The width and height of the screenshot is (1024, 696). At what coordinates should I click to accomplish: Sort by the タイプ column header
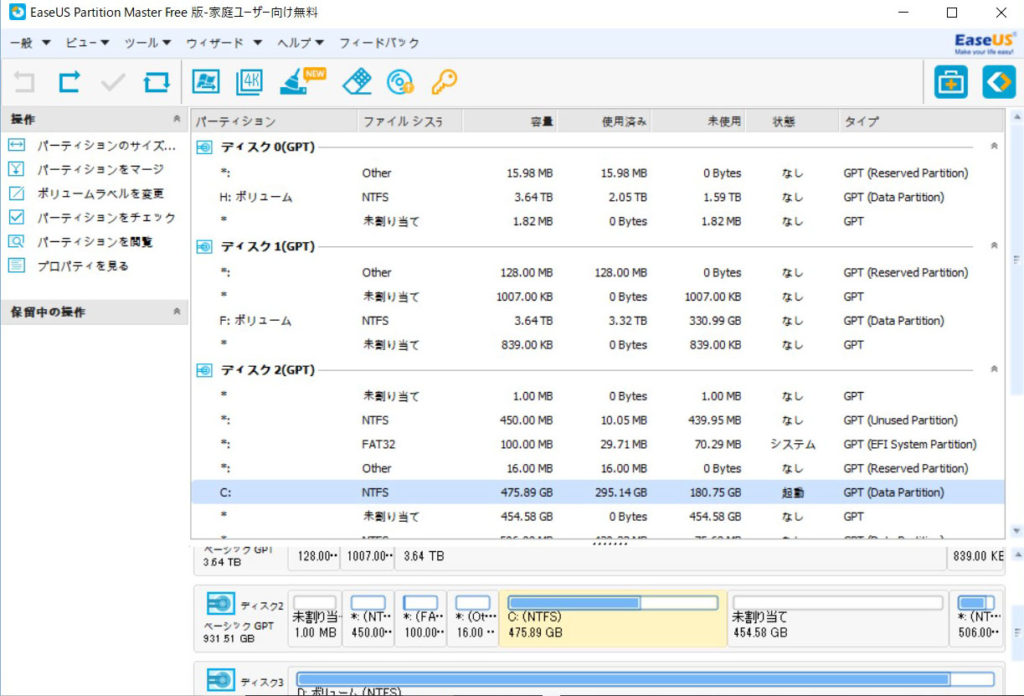tap(921, 121)
